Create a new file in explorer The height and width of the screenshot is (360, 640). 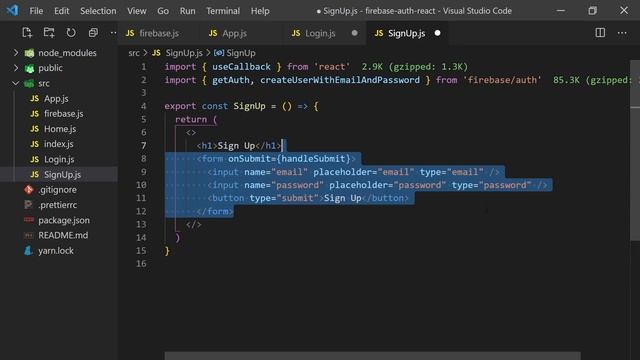click(27, 33)
